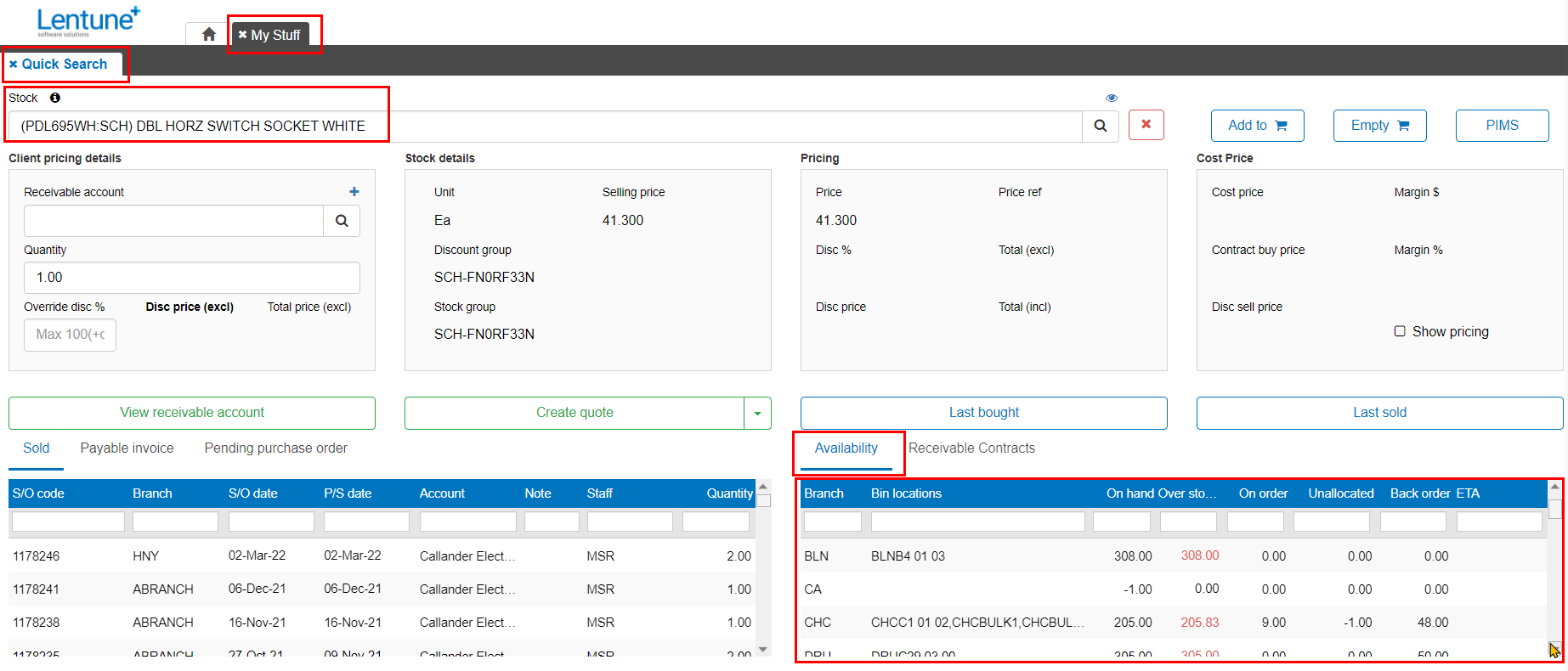1568x671 pixels.
Task: Close the Quick Search tab
Action: tap(13, 65)
